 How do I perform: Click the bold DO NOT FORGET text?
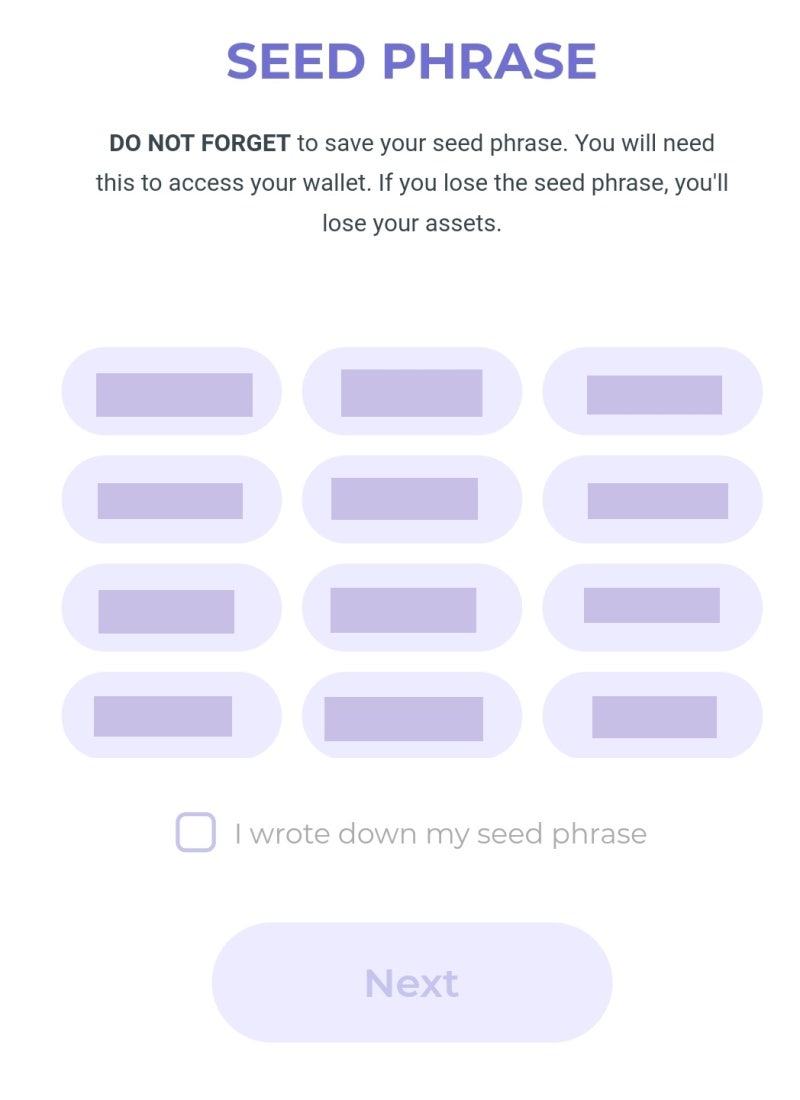coord(199,143)
